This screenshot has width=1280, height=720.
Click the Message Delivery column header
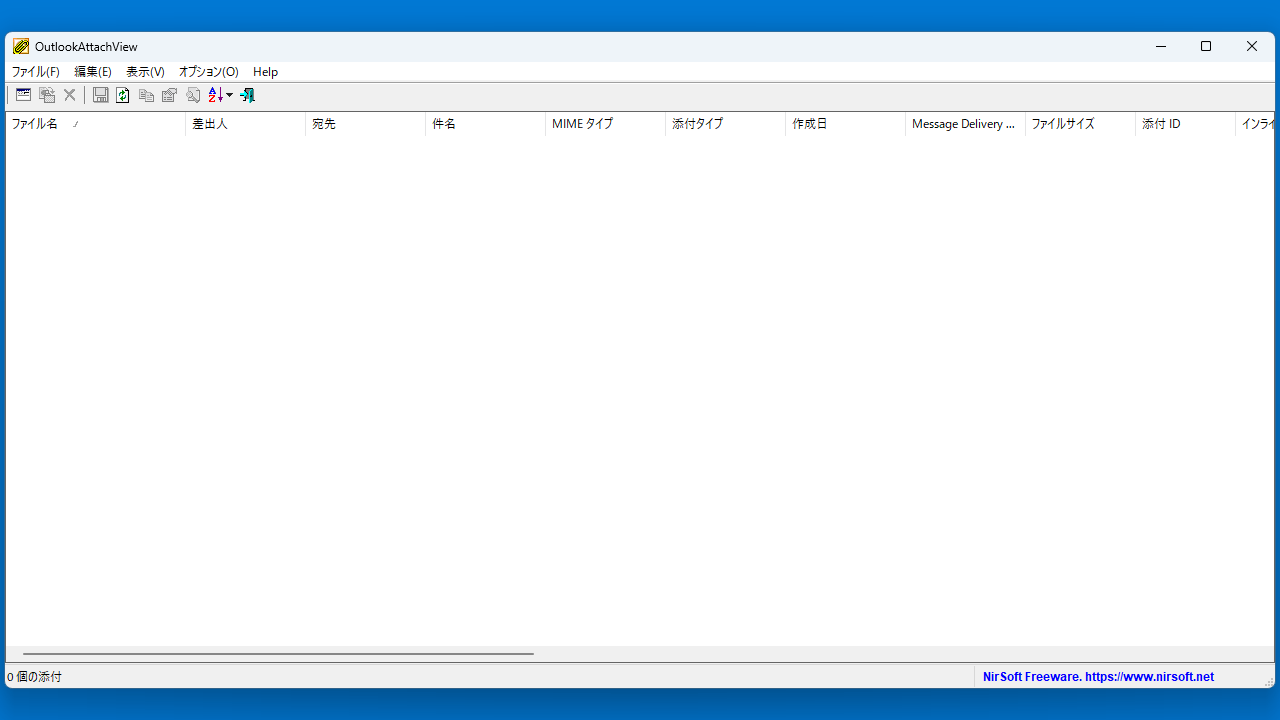[x=966, y=124]
